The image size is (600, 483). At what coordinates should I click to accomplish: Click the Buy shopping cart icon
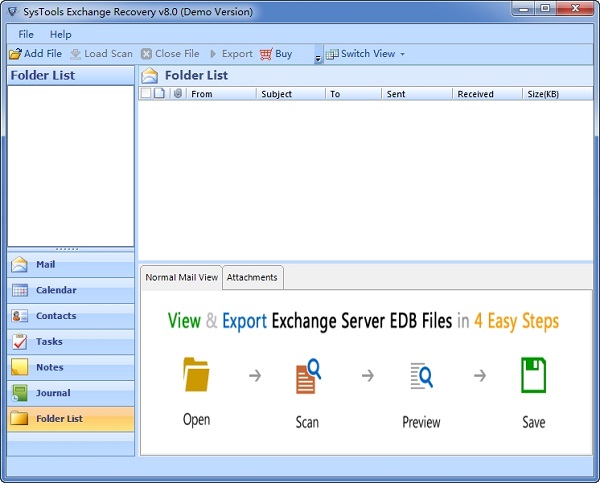[x=266, y=54]
